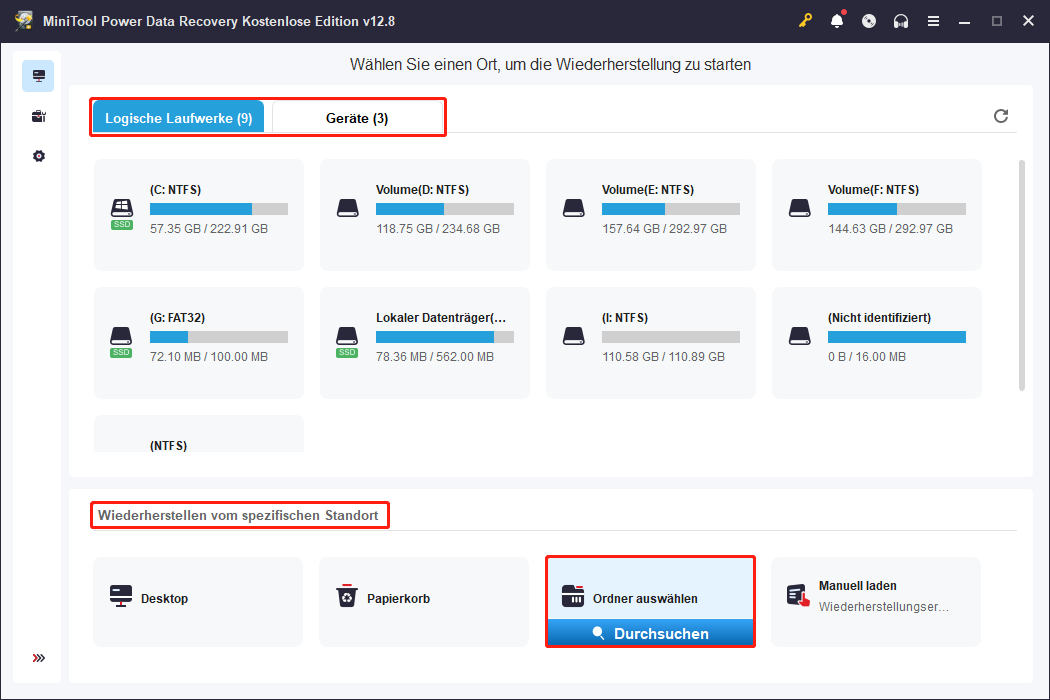Select the (Nicht identifiziert) drive icon
Screen dimensions: 1050x700
[x=800, y=336]
